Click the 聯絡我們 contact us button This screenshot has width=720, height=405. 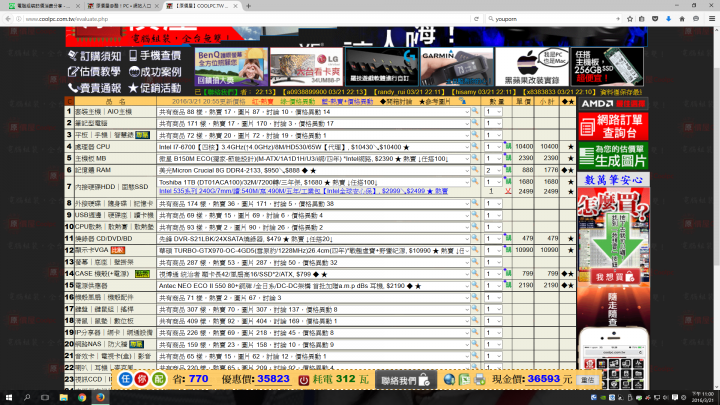click(405, 380)
